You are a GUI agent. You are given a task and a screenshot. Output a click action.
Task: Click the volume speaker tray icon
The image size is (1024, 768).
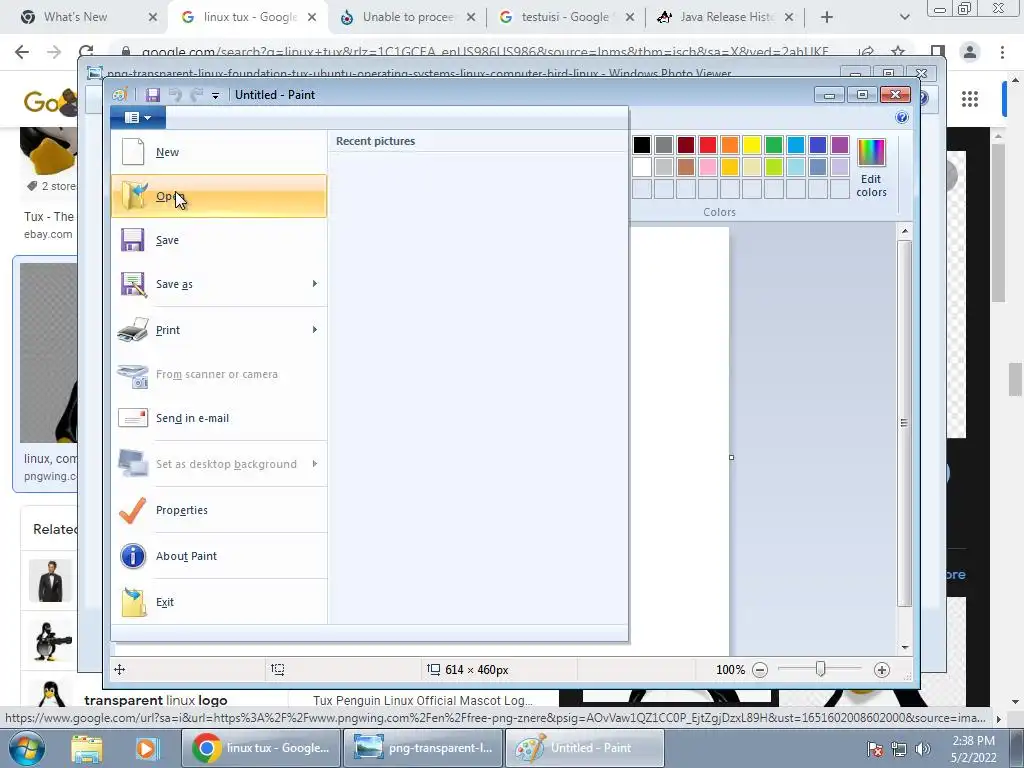coord(922,749)
